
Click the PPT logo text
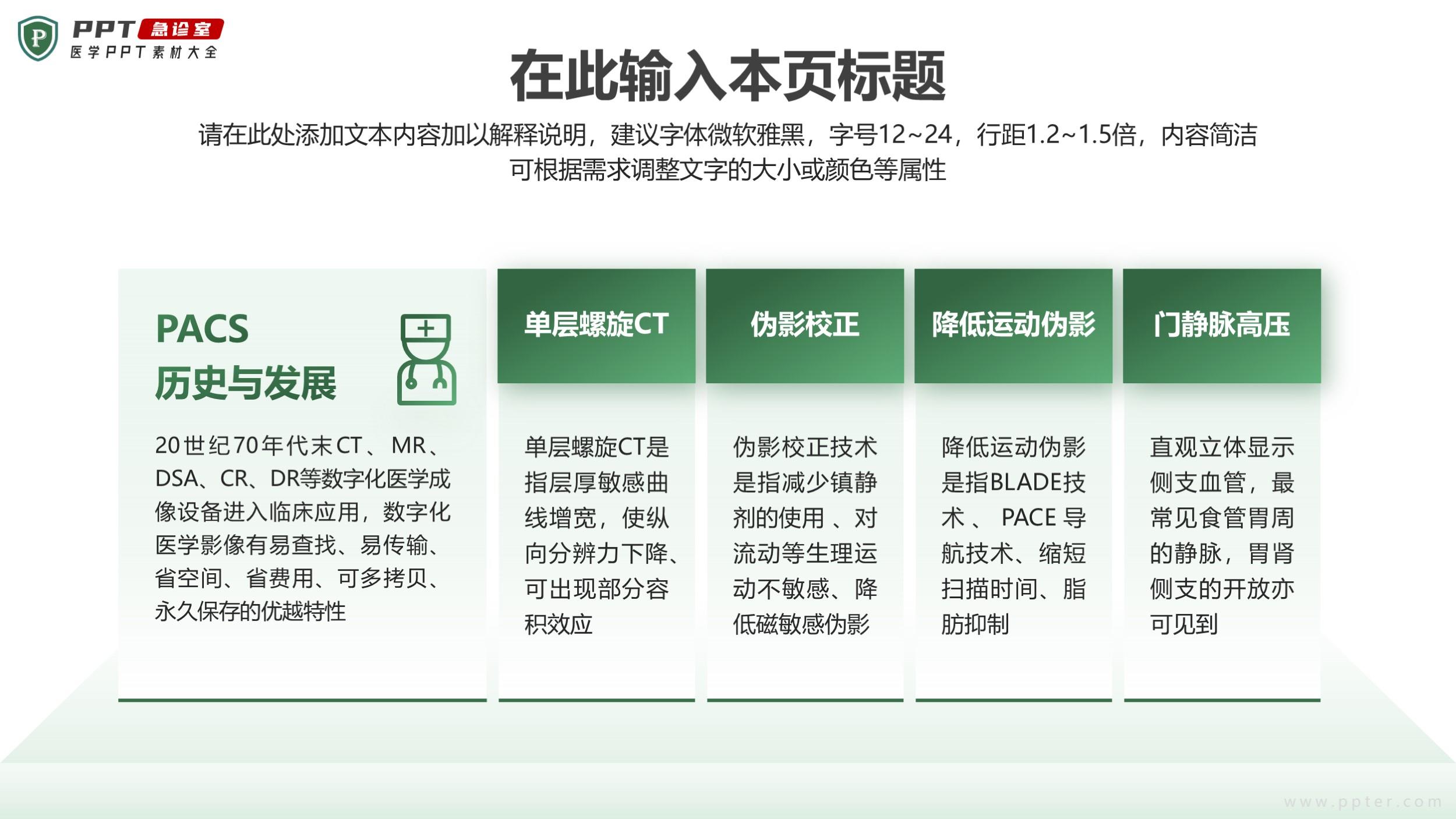tap(104, 29)
